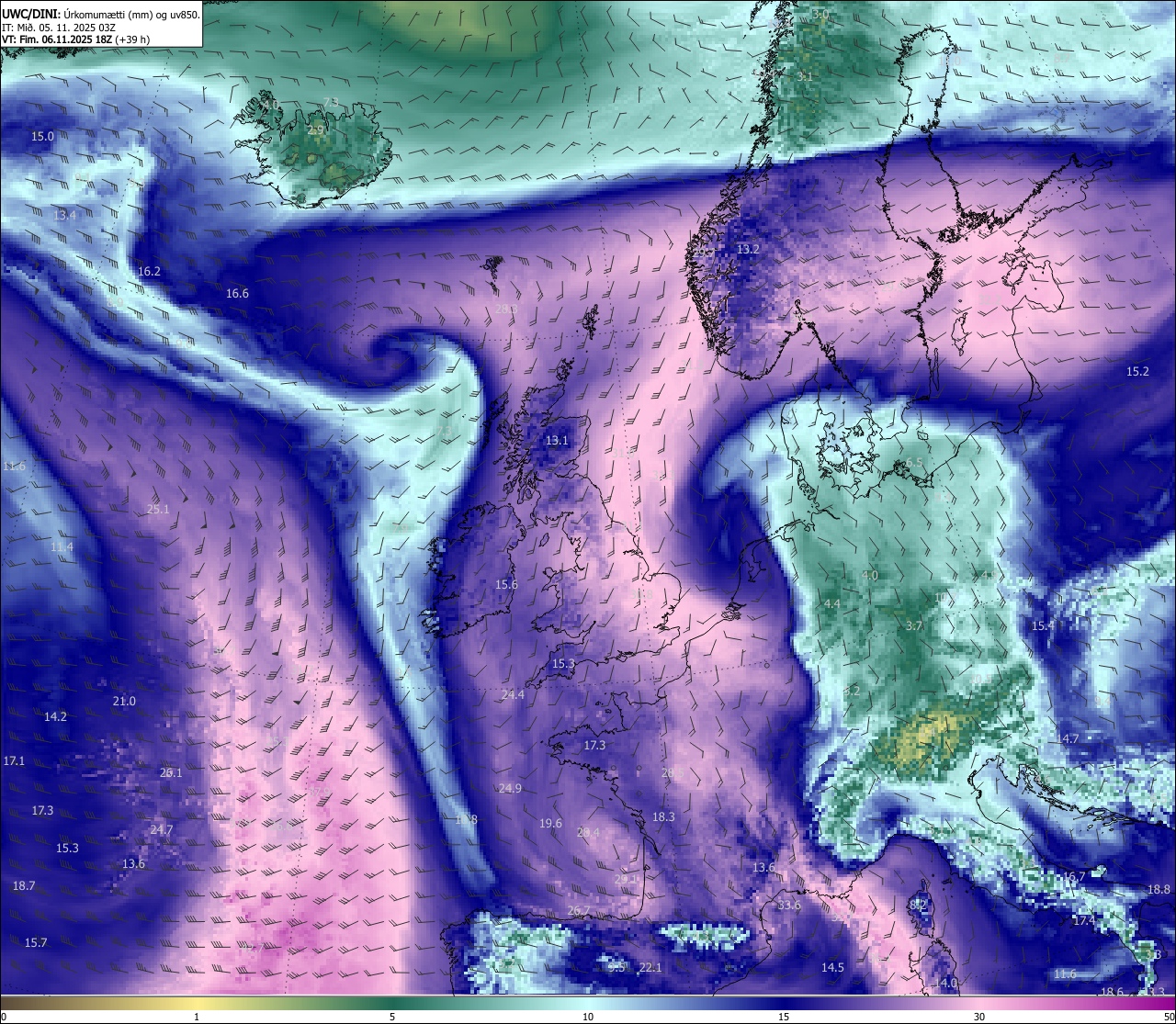
Task: Click the colorbar tick label "1"
Action: pos(197,1017)
